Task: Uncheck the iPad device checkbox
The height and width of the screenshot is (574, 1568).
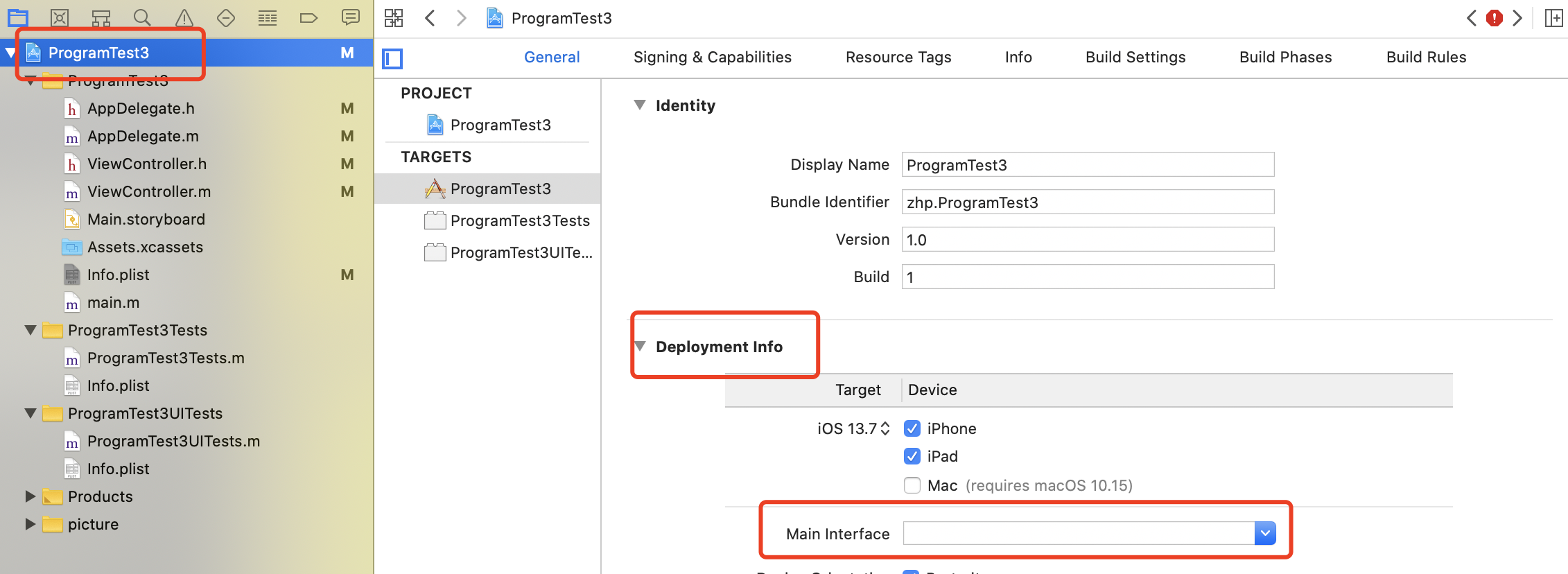Action: pyautogui.click(x=912, y=456)
